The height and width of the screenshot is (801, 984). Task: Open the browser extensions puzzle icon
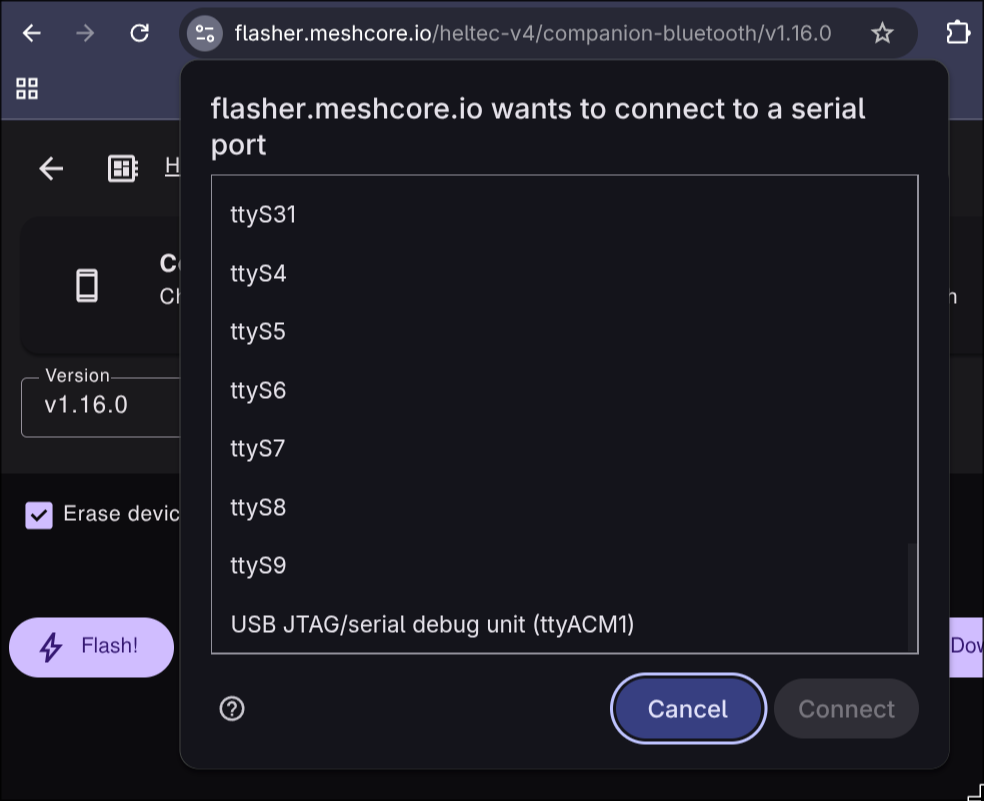tap(958, 33)
